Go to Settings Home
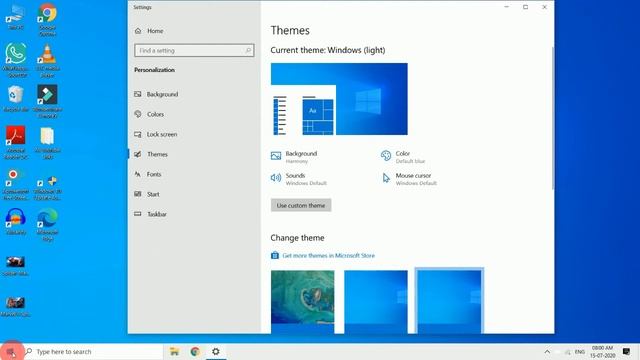Screen dimensions: 640x360 coord(149,31)
